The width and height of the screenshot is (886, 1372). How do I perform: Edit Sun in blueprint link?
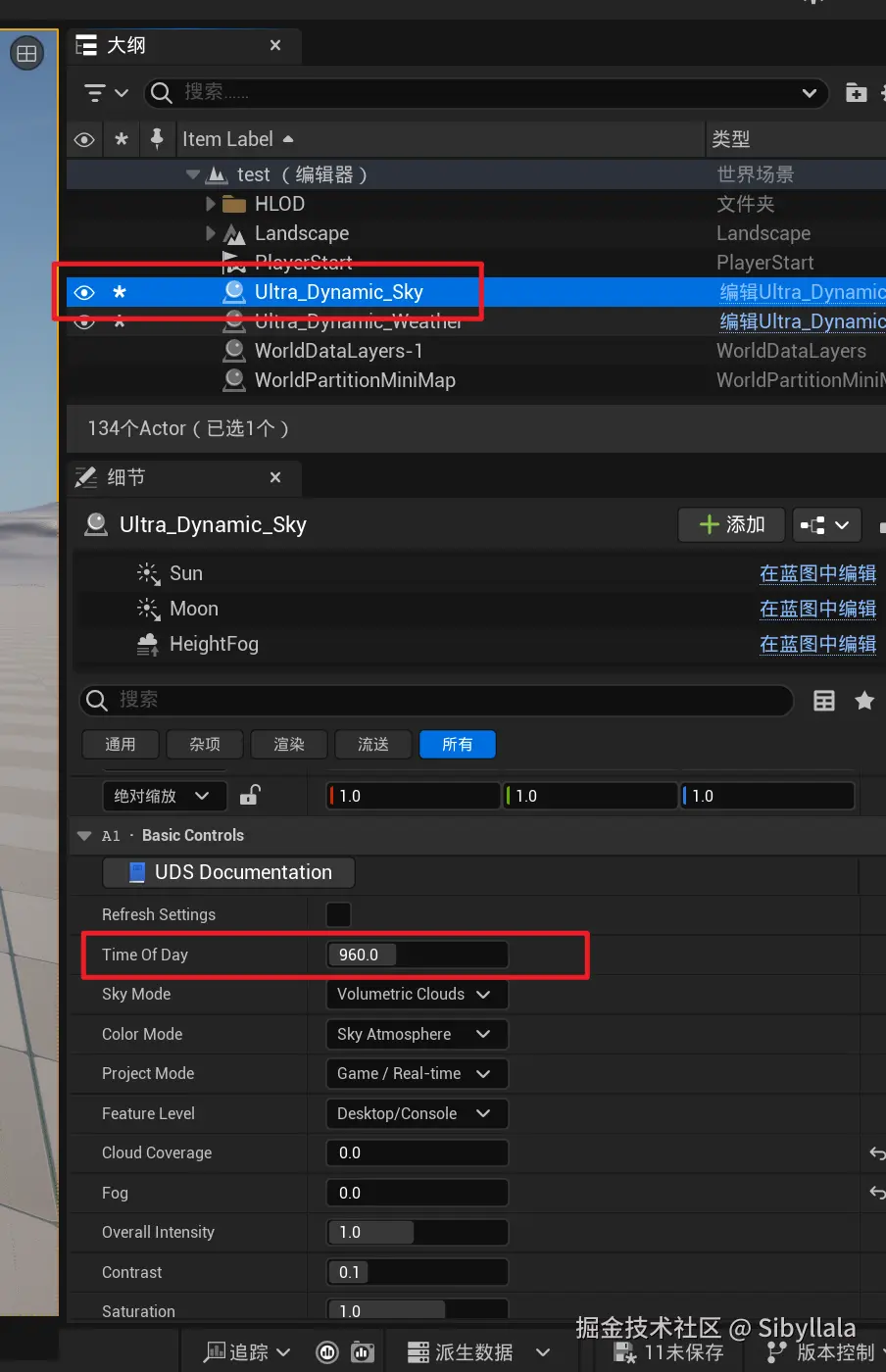(817, 573)
